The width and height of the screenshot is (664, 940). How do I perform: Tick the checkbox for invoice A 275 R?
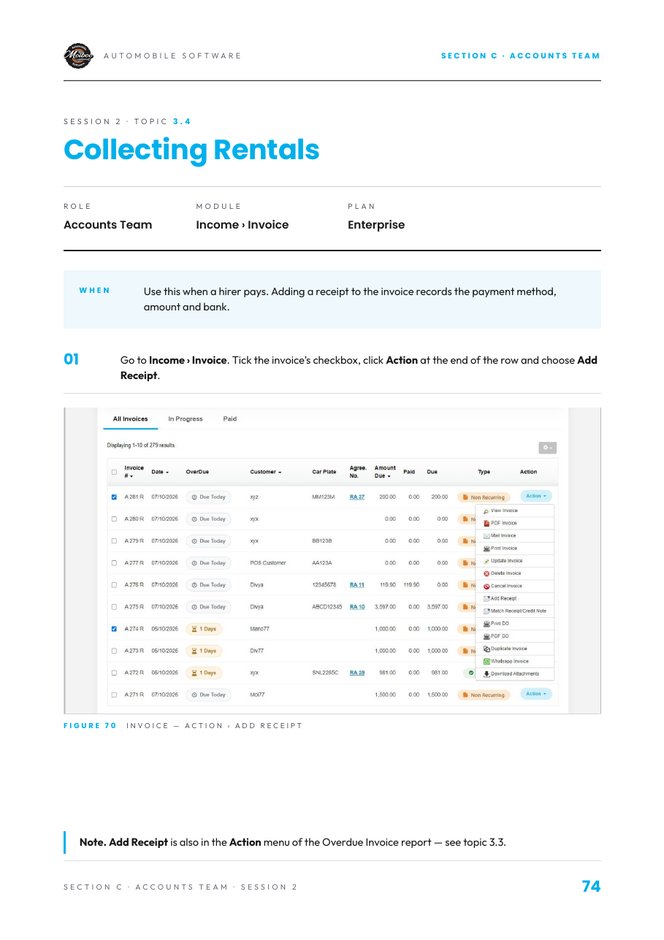coord(114,607)
